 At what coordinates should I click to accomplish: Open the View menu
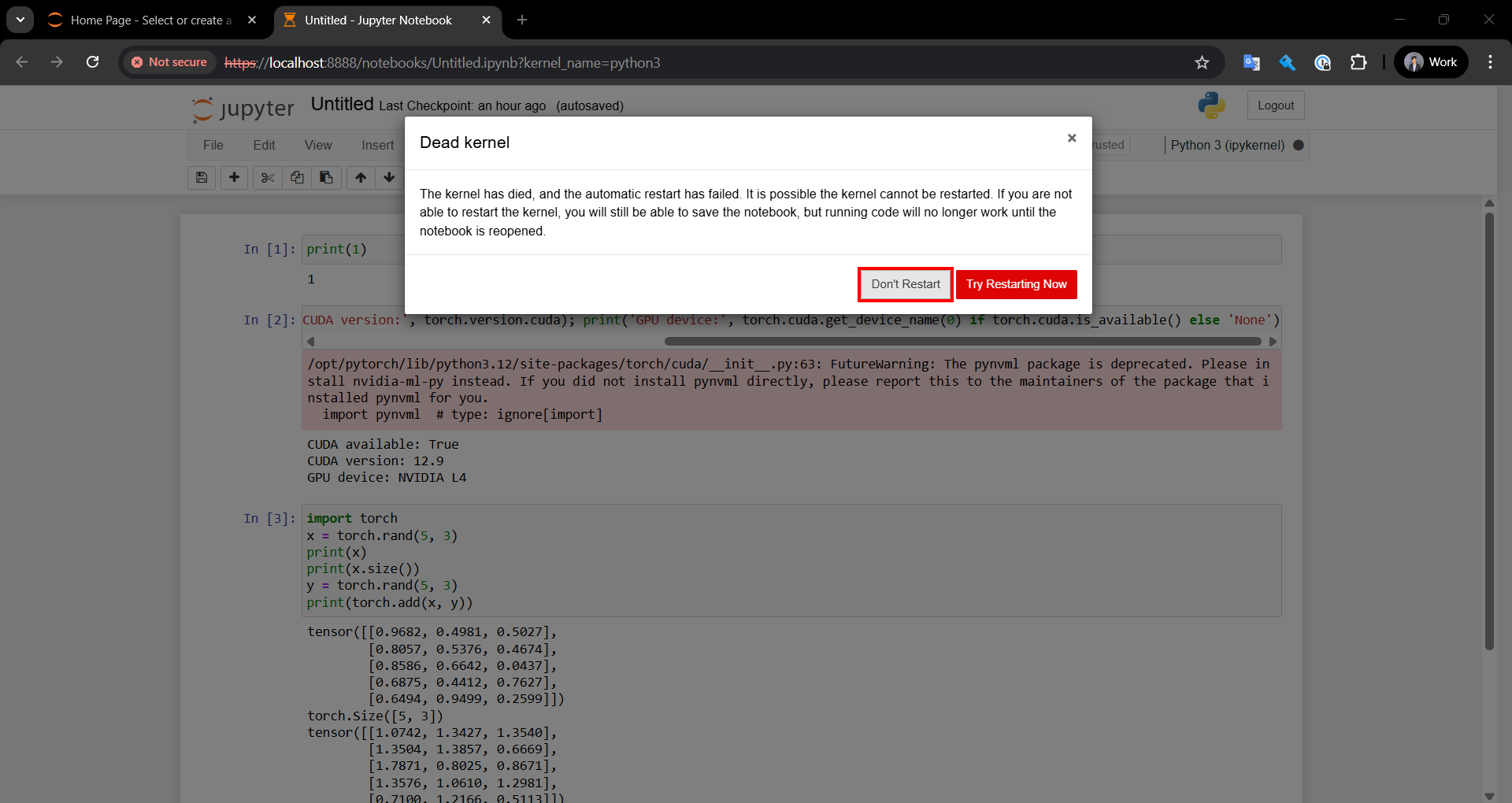point(318,146)
